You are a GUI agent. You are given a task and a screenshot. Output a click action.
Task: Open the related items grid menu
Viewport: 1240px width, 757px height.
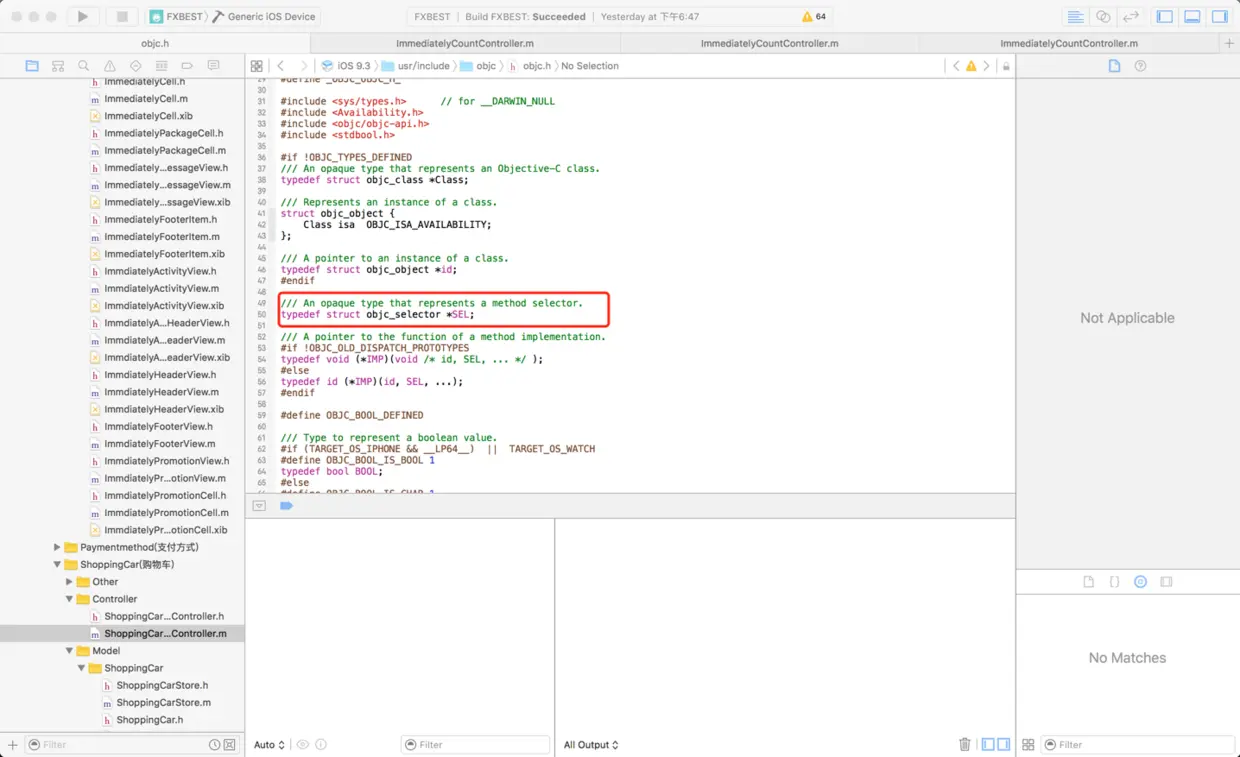coord(257,66)
